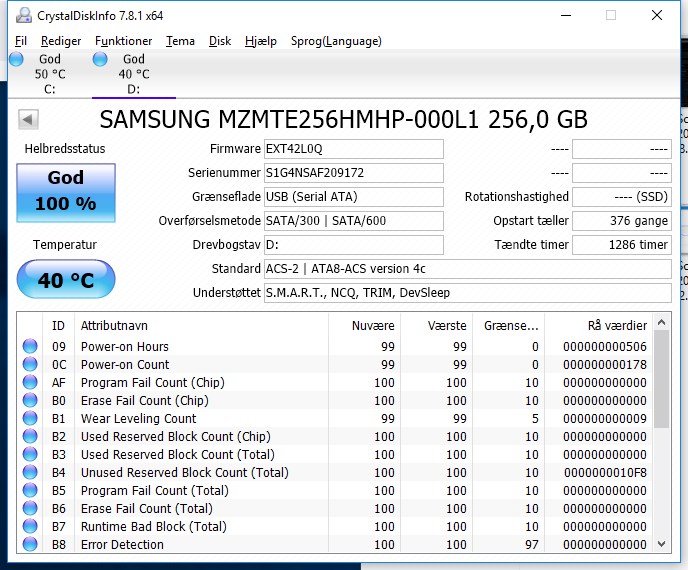This screenshot has height=570, width=688.
Task: Click raw value 0000000010F8
Action: click(605, 473)
